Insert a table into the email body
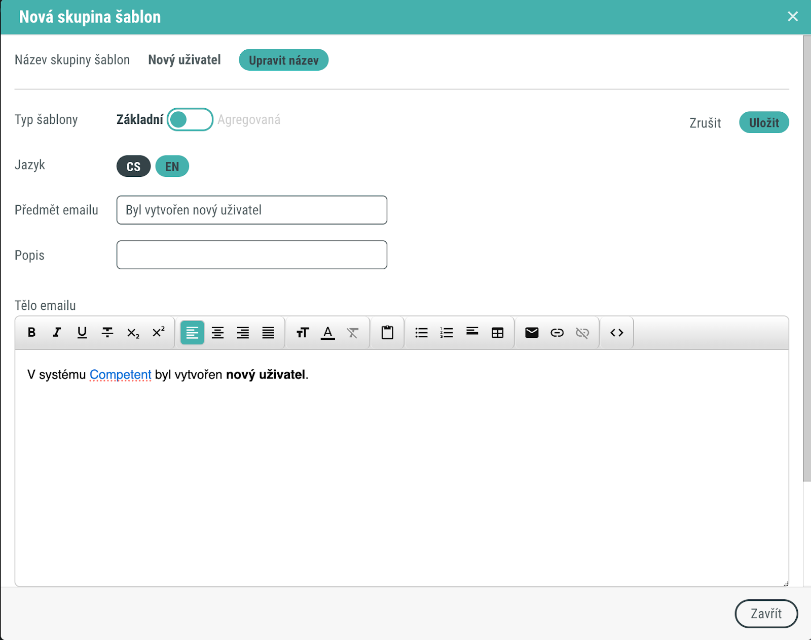 [x=497, y=333]
